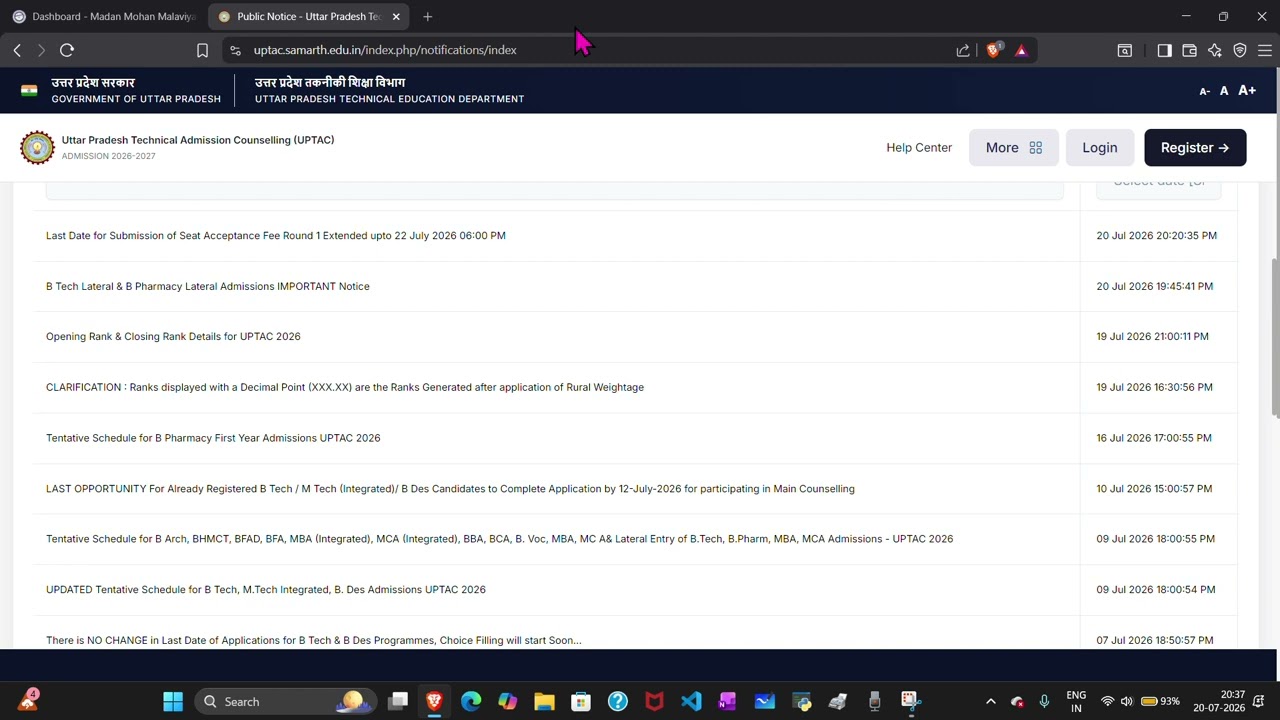The height and width of the screenshot is (720, 1280).
Task: Open CLARIFICATION notice about decimal point ranks
Action: point(345,387)
